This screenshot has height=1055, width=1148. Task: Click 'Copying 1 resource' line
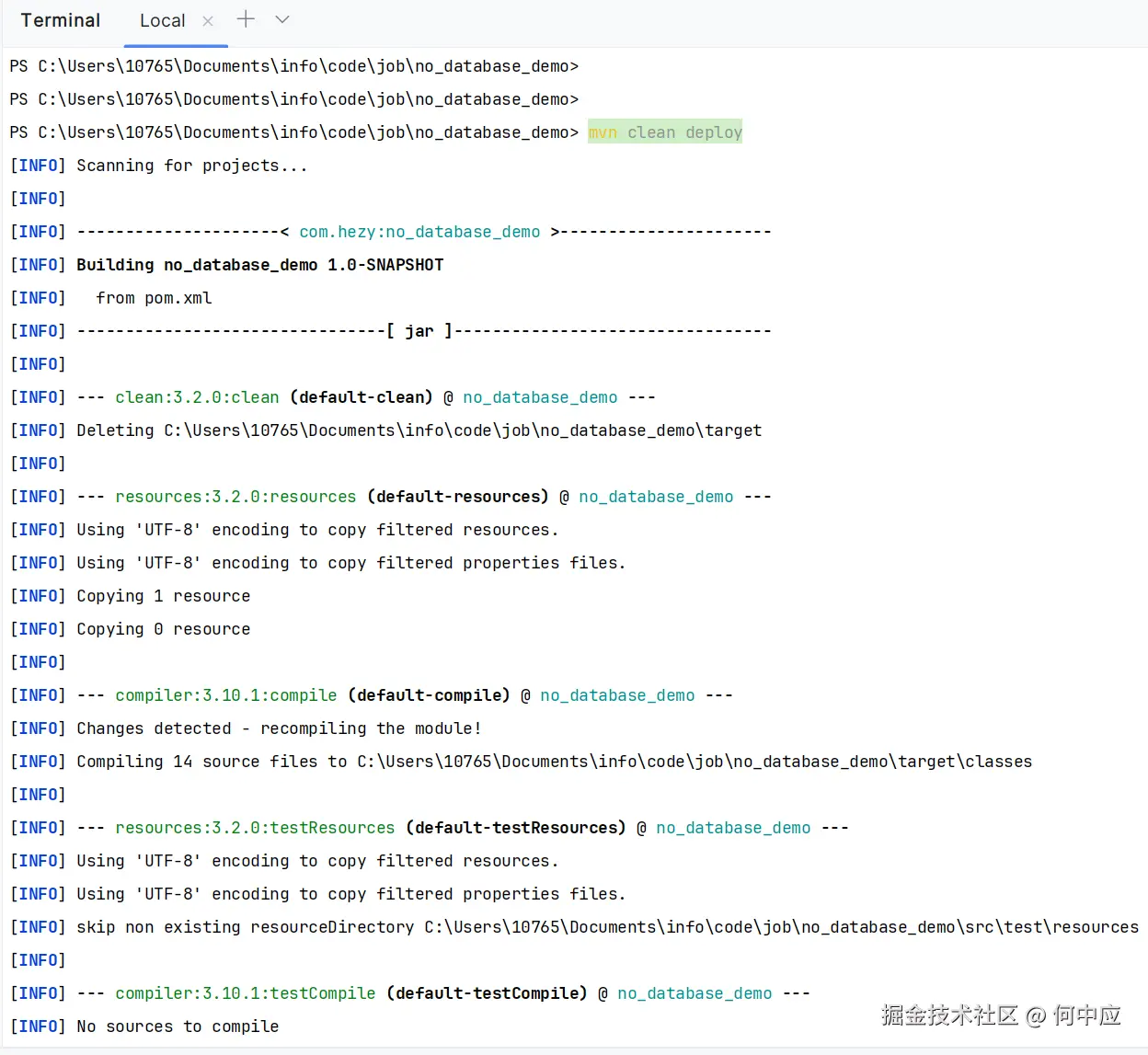click(x=163, y=596)
